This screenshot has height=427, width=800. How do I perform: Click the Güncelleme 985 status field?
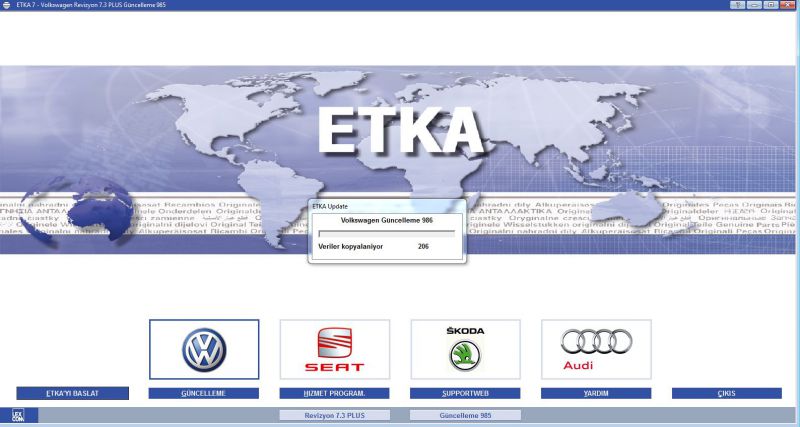[465, 415]
